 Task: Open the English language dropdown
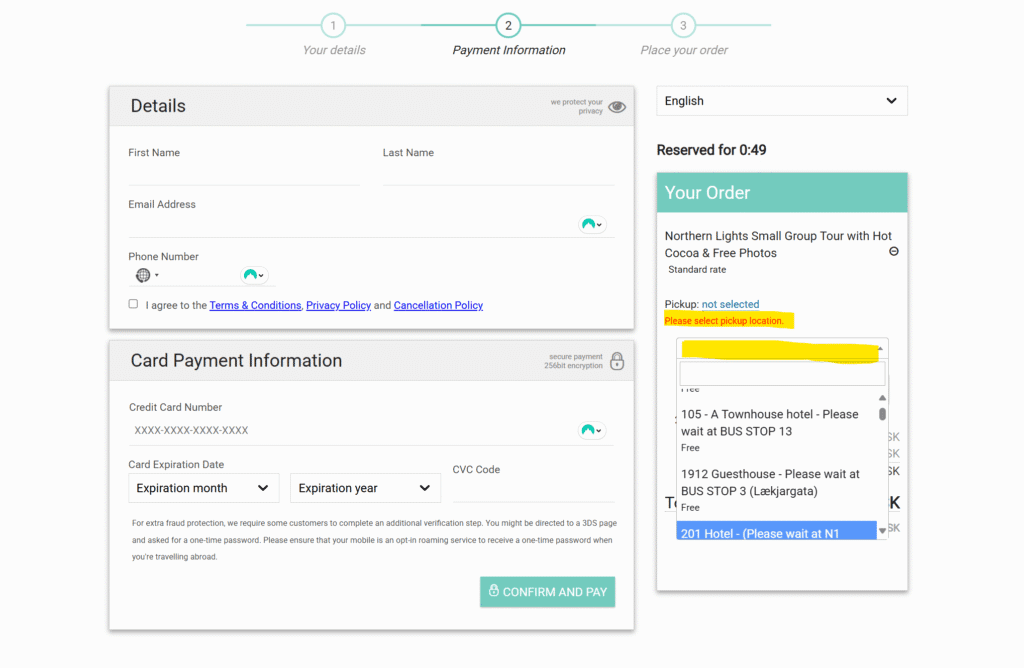pyautogui.click(x=781, y=101)
